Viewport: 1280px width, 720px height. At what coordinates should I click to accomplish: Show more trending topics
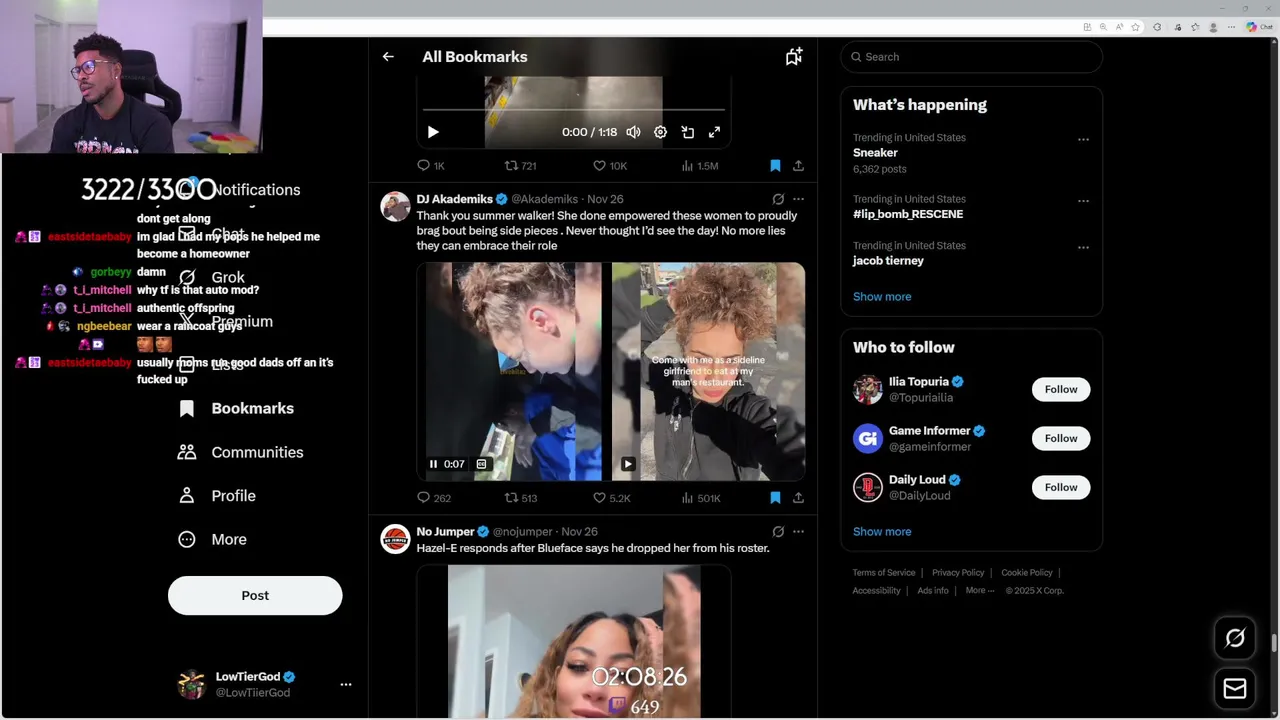point(882,297)
